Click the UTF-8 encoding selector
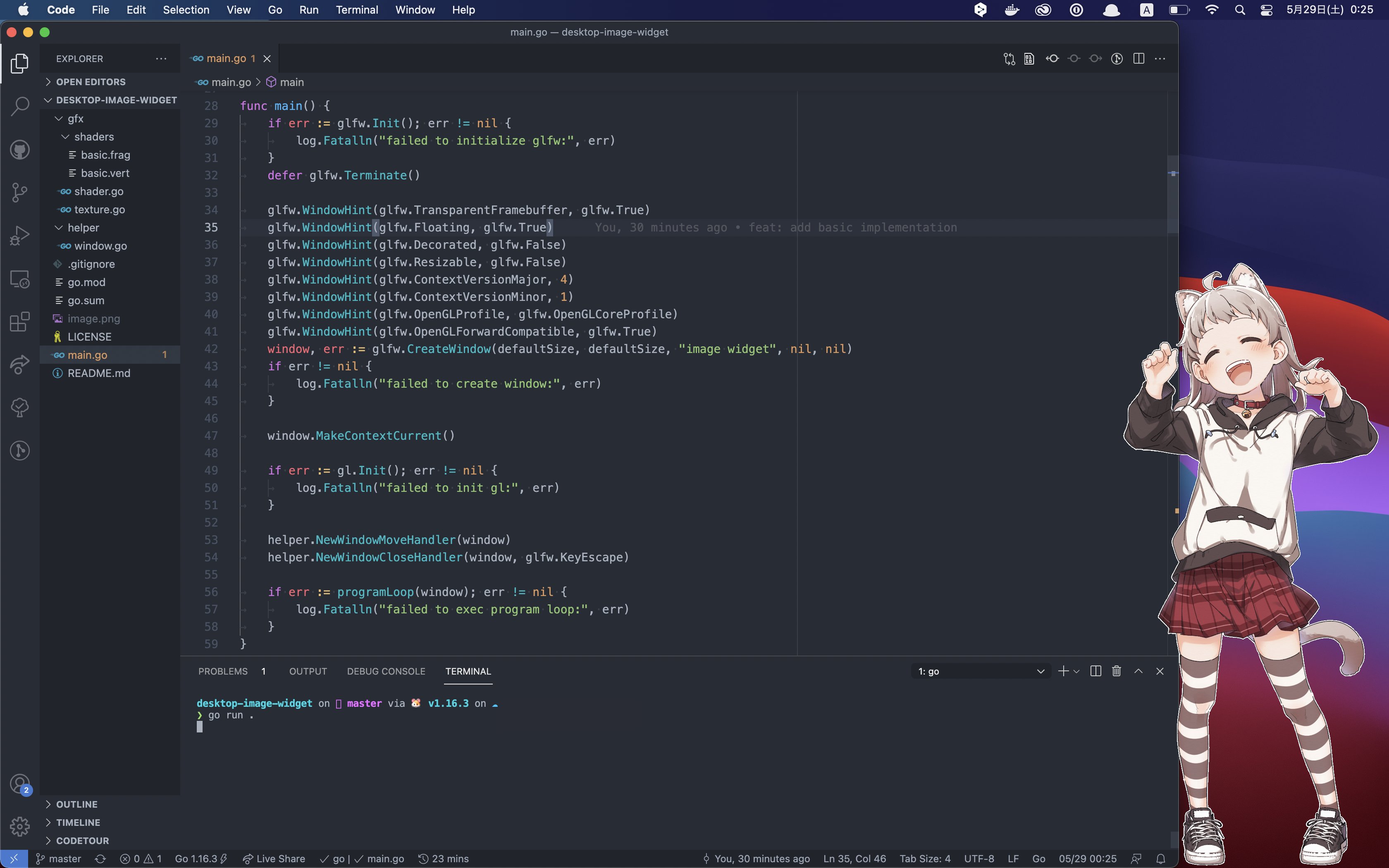The width and height of the screenshot is (1389, 868). [x=979, y=859]
